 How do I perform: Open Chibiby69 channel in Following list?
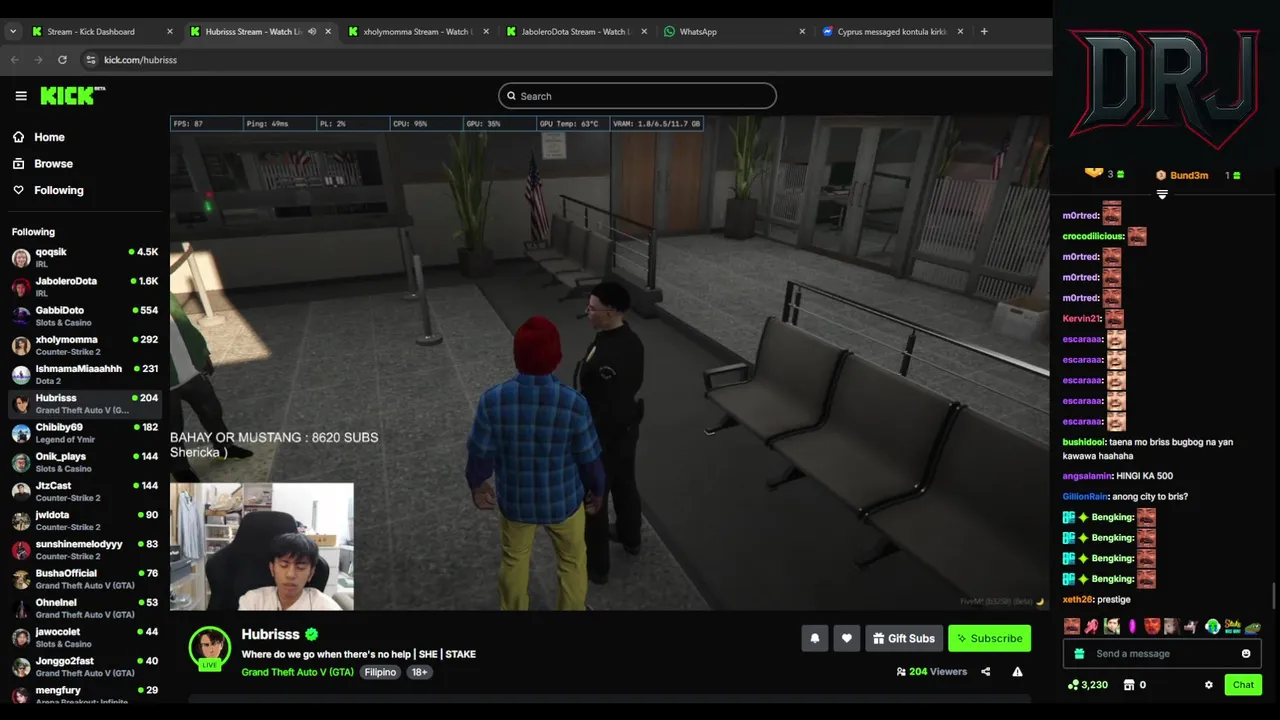coord(84,433)
